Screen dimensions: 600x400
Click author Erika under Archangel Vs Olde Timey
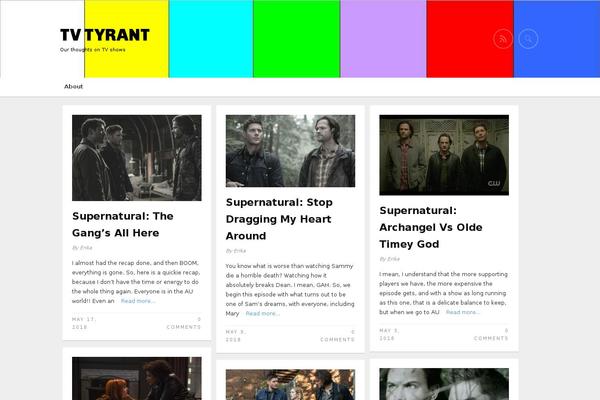(x=393, y=259)
